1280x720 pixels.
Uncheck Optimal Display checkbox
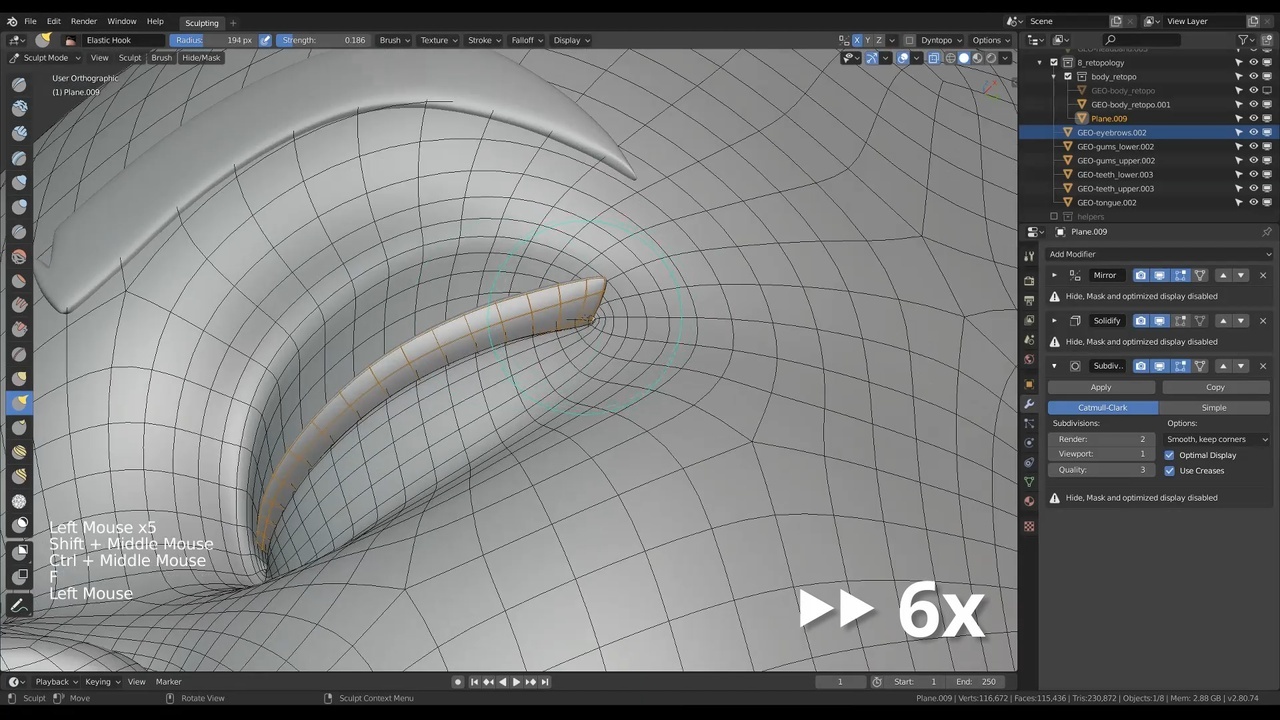[1169, 455]
